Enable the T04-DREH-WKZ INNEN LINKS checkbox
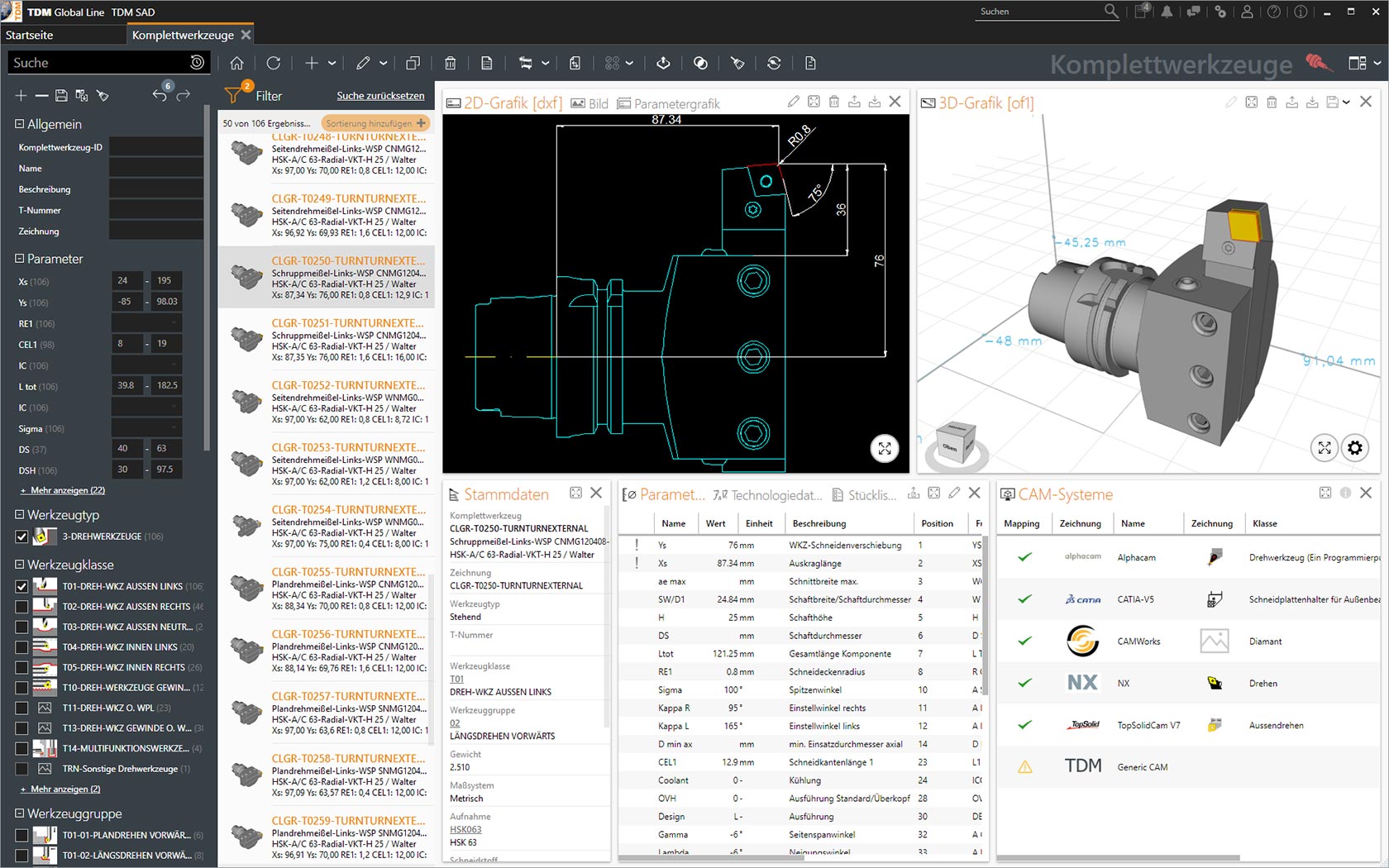This screenshot has height=868, width=1389. [21, 647]
